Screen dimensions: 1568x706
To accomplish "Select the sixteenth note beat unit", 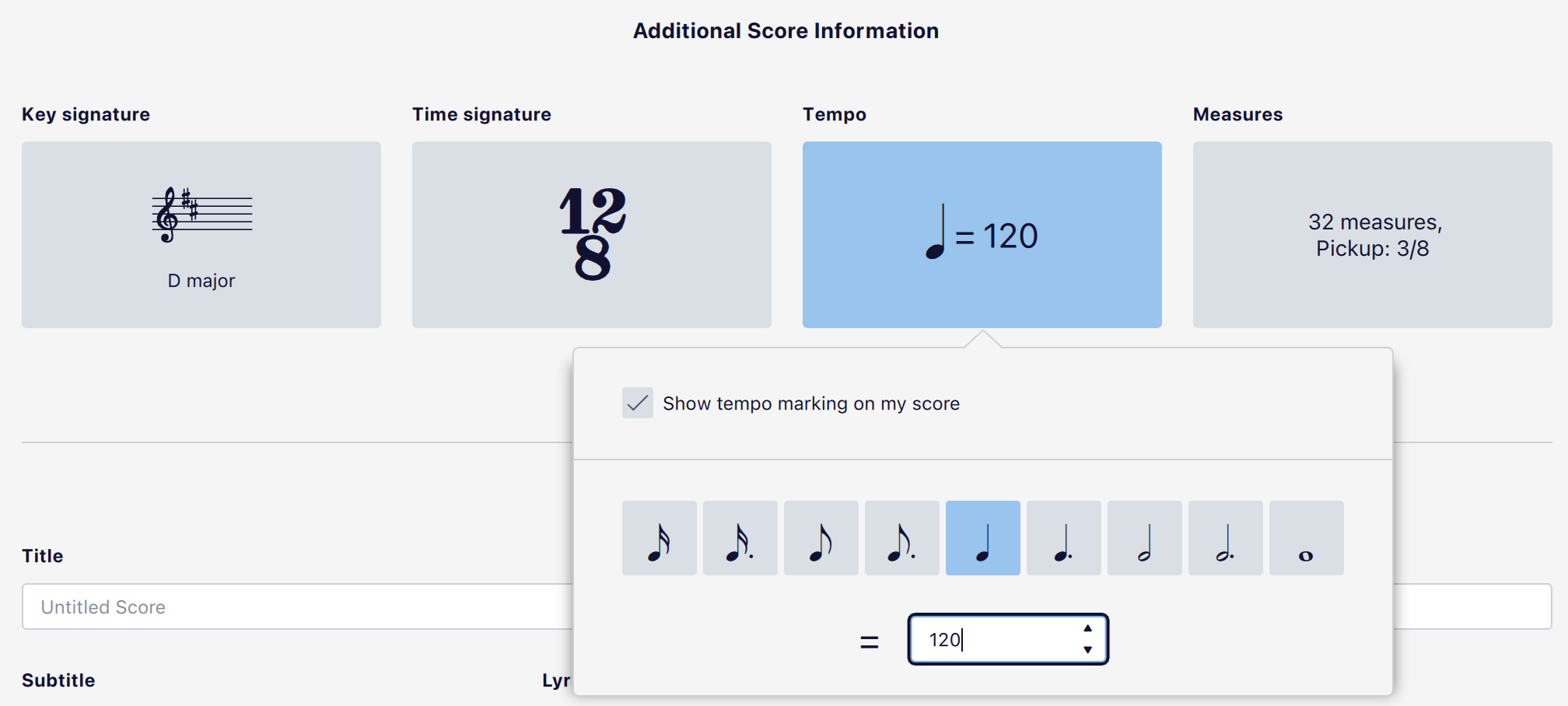I will (x=659, y=537).
